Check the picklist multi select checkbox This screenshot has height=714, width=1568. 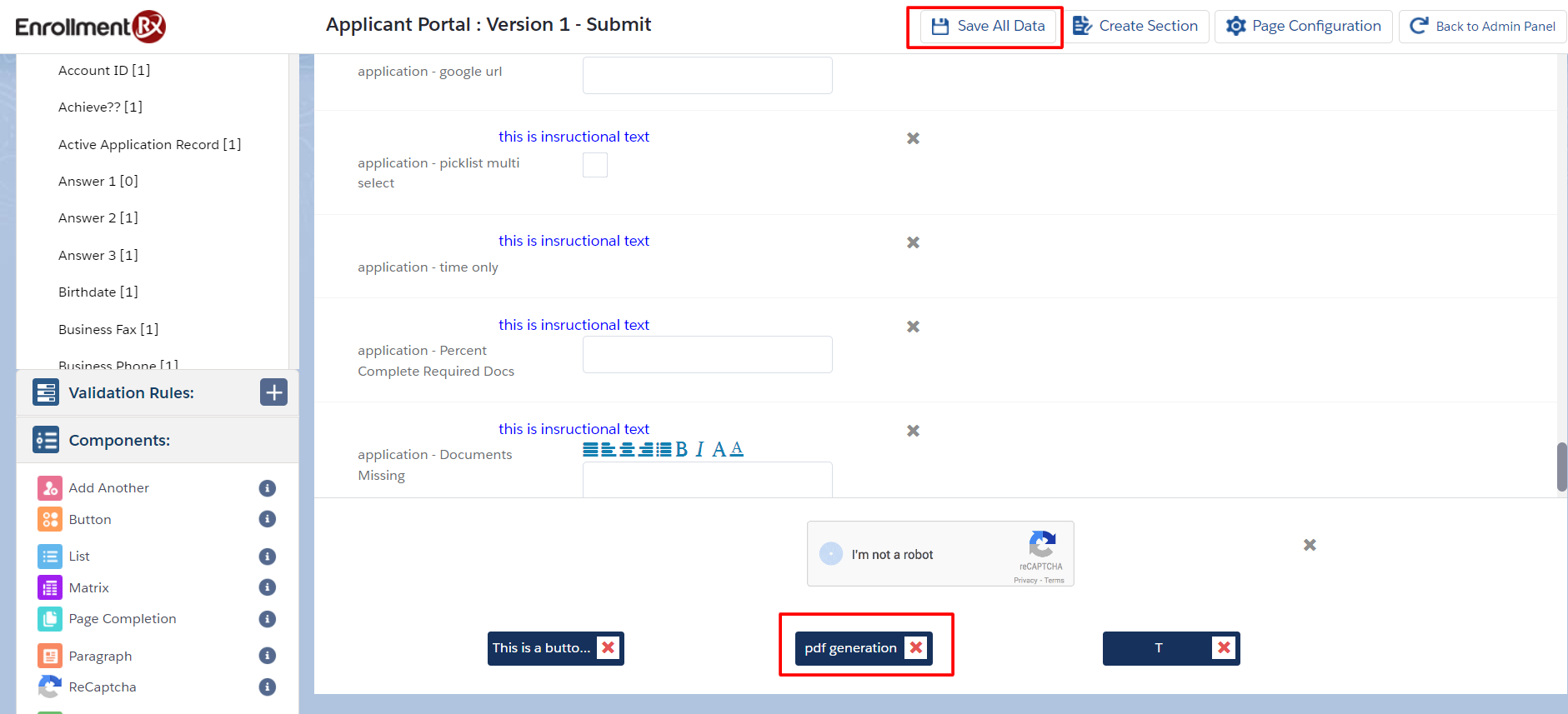click(x=594, y=166)
